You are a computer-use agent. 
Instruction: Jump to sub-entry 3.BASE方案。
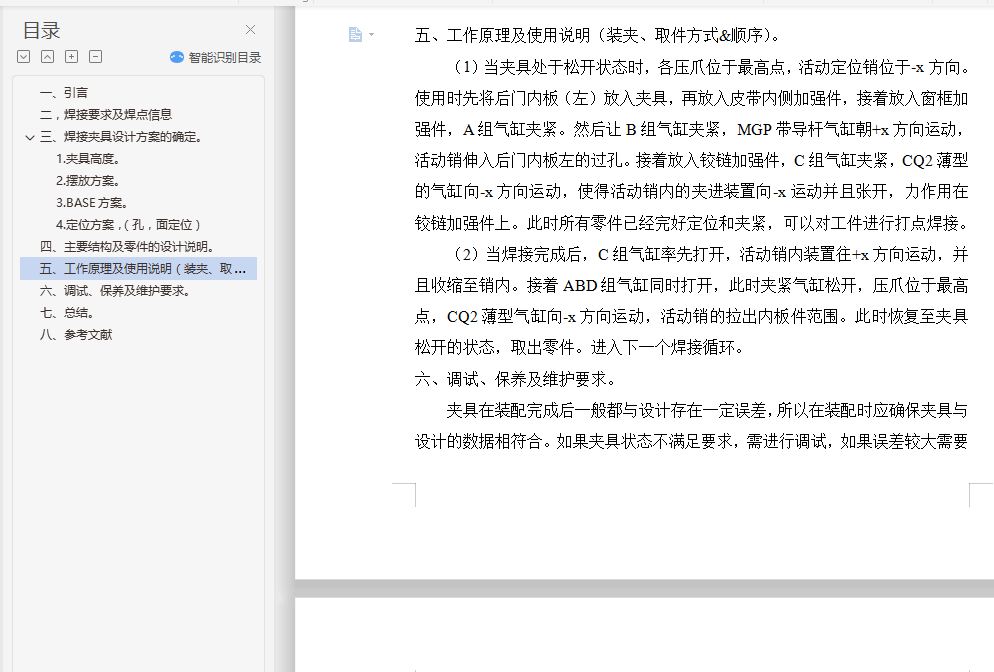(92, 203)
